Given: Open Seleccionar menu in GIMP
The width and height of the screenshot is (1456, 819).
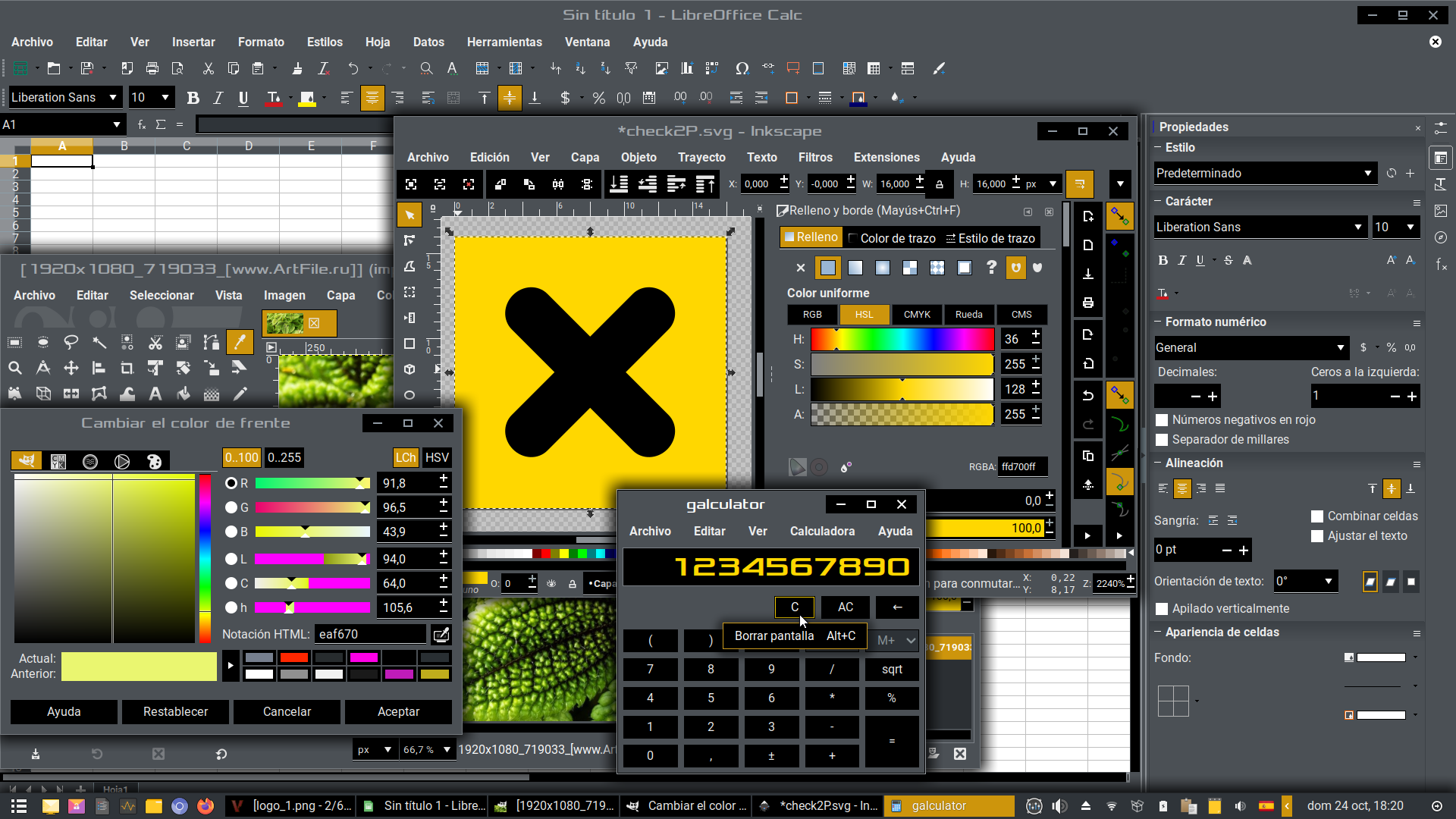Looking at the screenshot, I should [162, 296].
